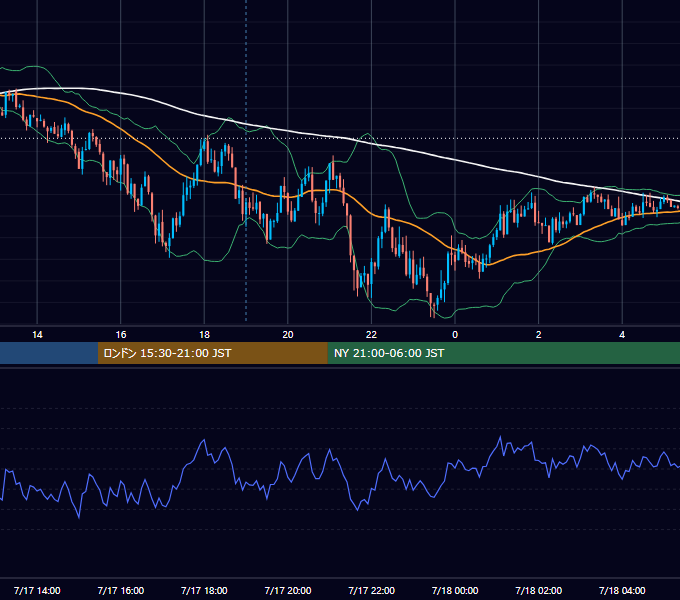This screenshot has width=680, height=600.
Task: Click the hour label 0 on price chart axis
Action: click(x=455, y=335)
